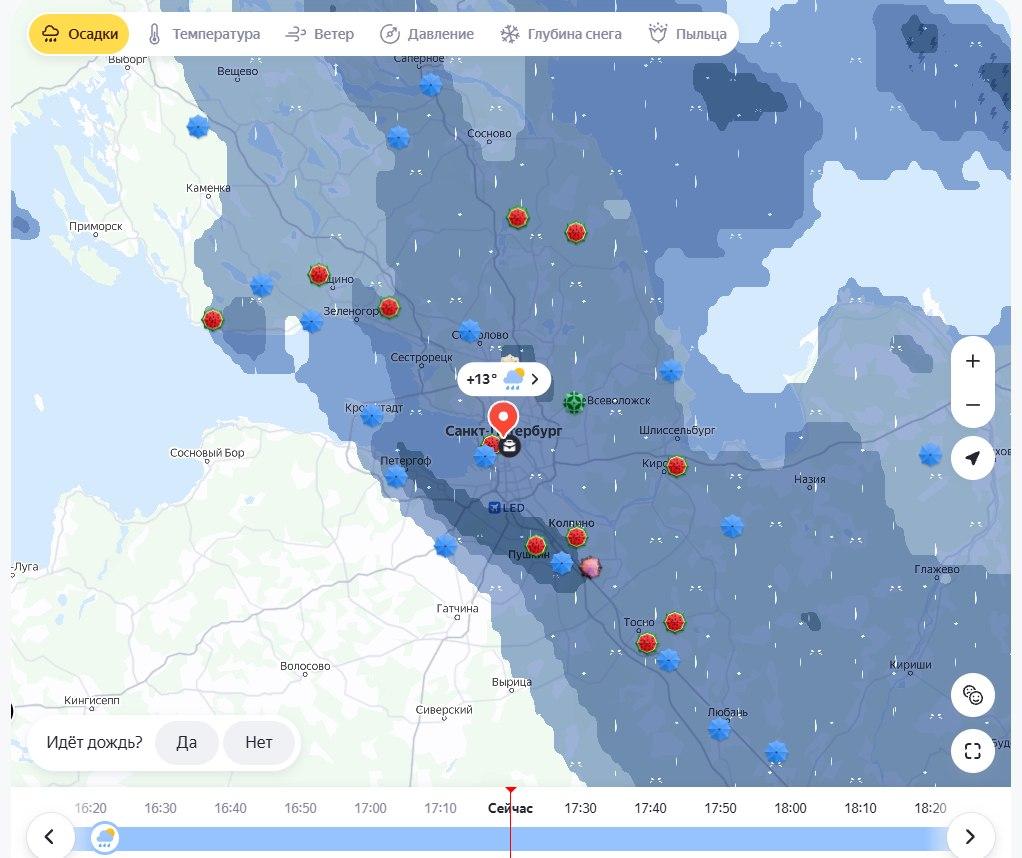Image resolution: width=1022 pixels, height=858 pixels.
Task: Show later times with right timeline arrow
Action: click(970, 836)
